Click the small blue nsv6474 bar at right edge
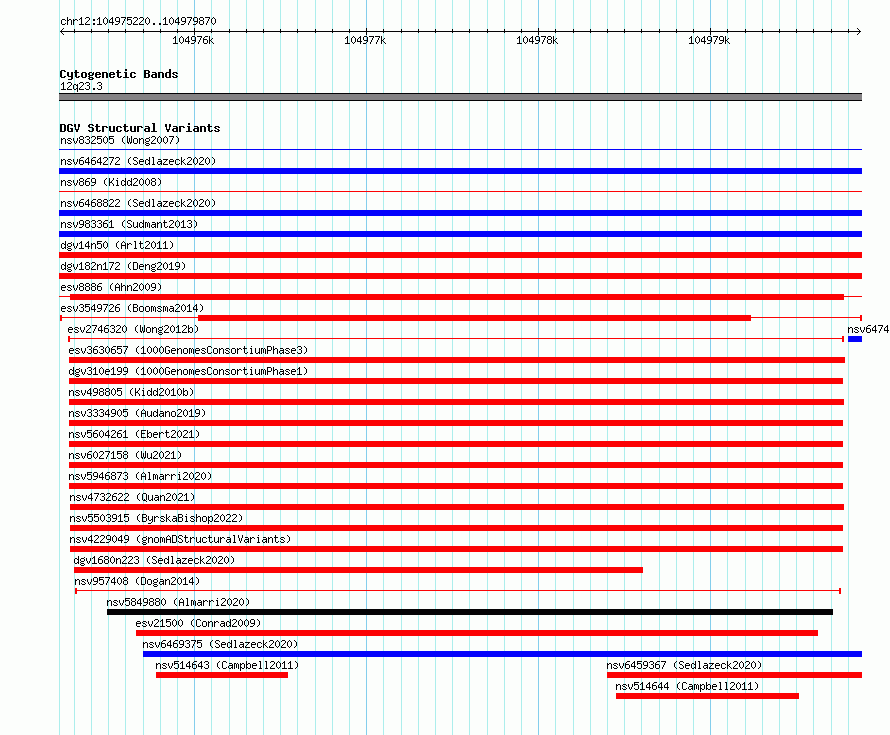The height and width of the screenshot is (735, 890). 855,339
